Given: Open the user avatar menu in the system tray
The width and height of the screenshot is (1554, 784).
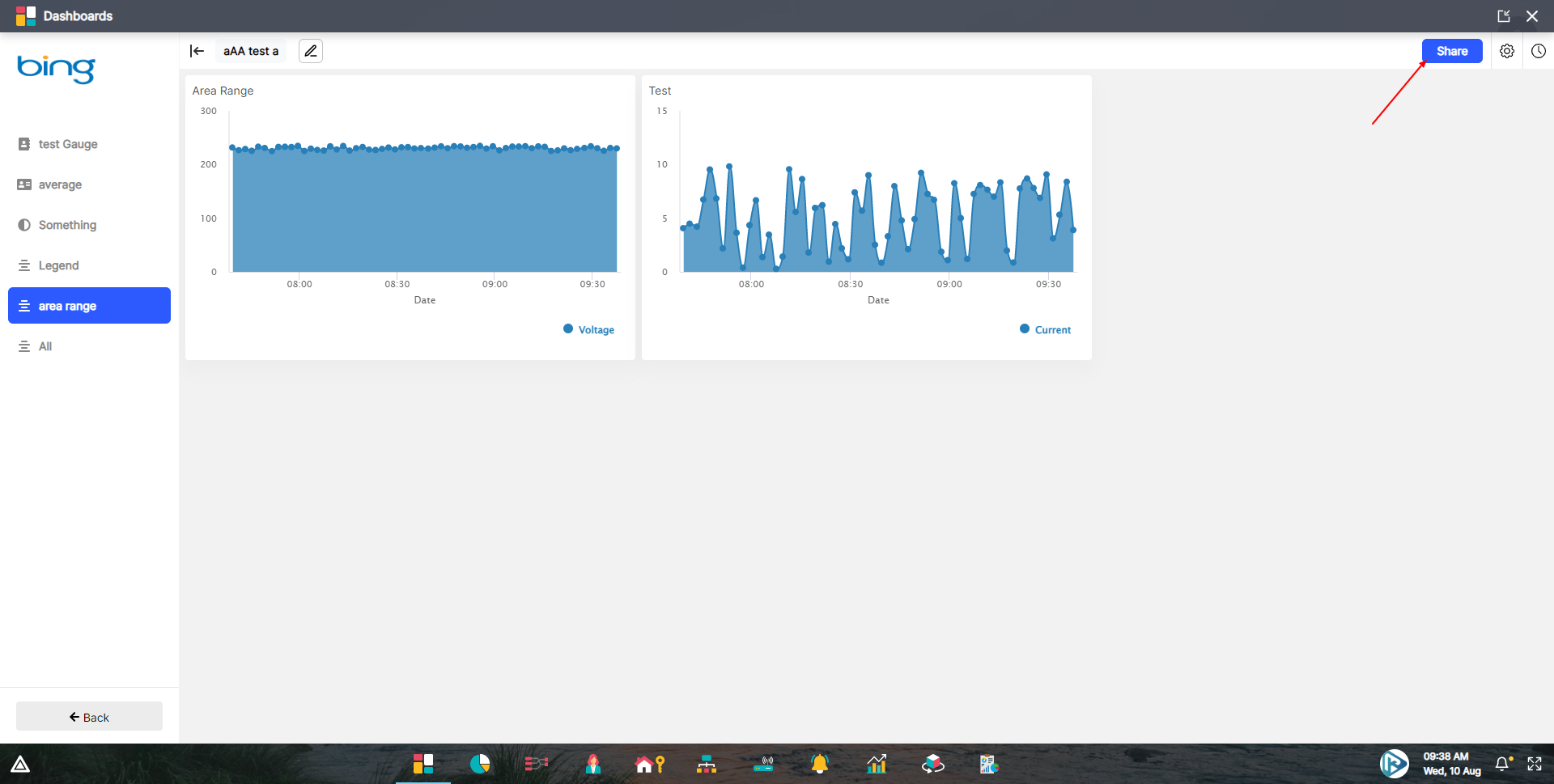Looking at the screenshot, I should (x=1395, y=763).
